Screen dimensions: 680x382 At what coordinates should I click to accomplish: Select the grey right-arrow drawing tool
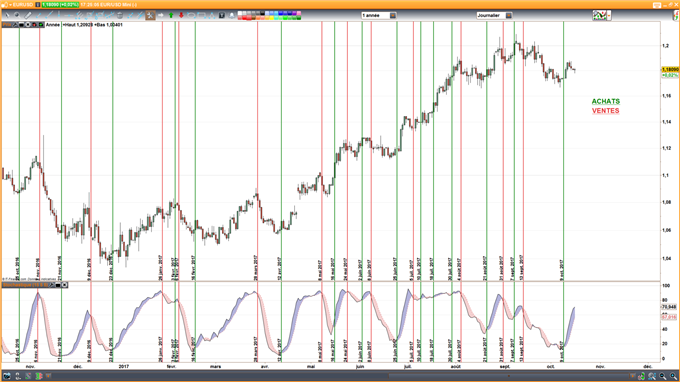coord(160,15)
